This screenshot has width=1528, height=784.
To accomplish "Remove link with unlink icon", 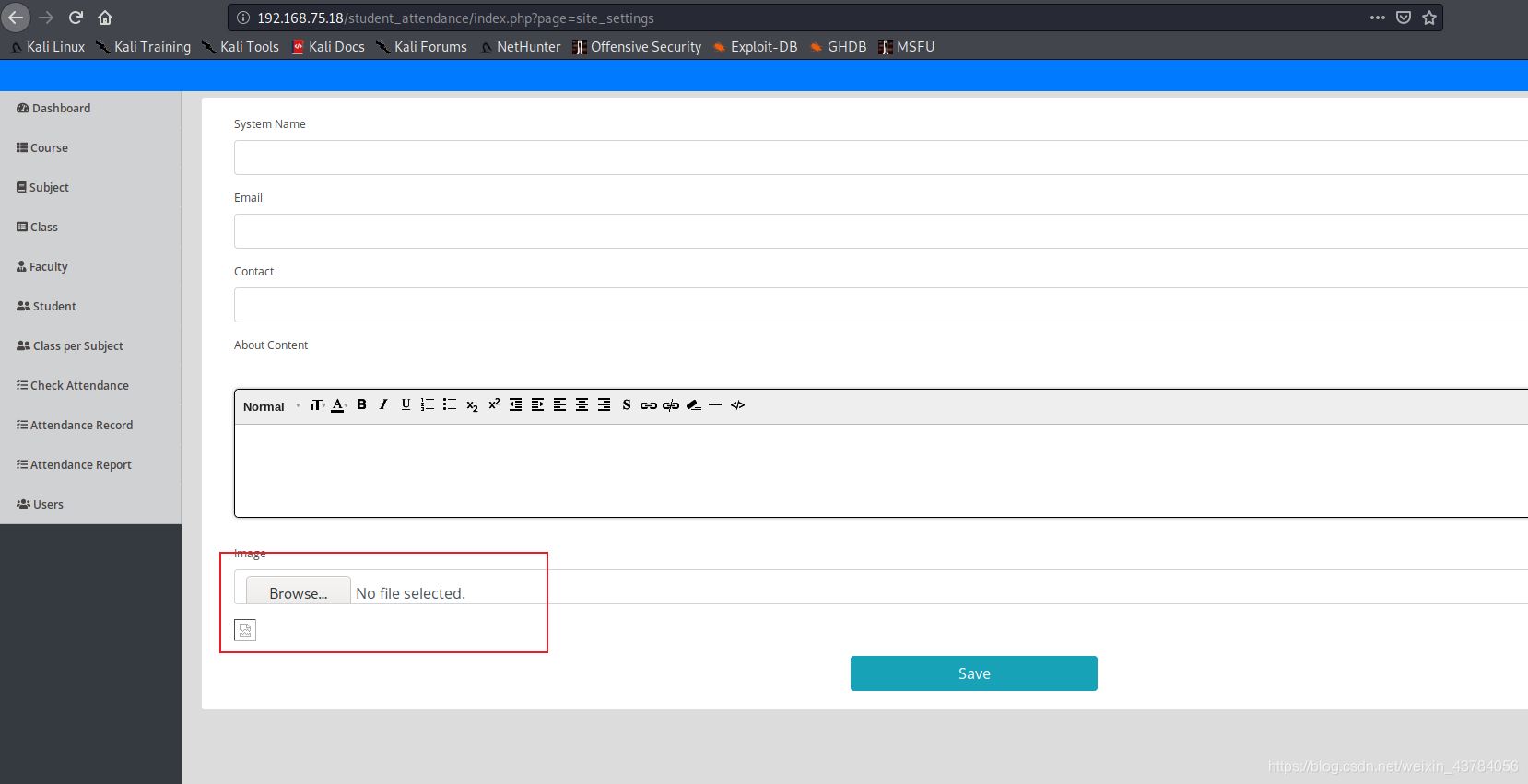I will 671,405.
